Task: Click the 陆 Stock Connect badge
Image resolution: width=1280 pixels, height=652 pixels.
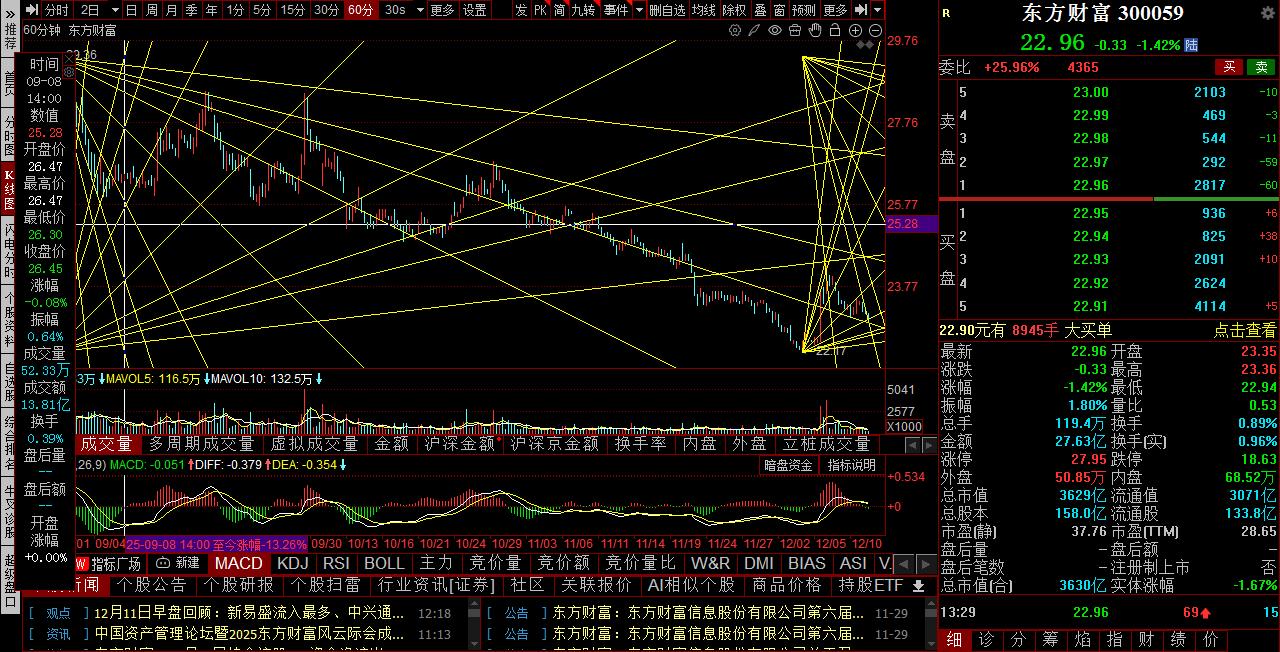Action: [x=1192, y=44]
